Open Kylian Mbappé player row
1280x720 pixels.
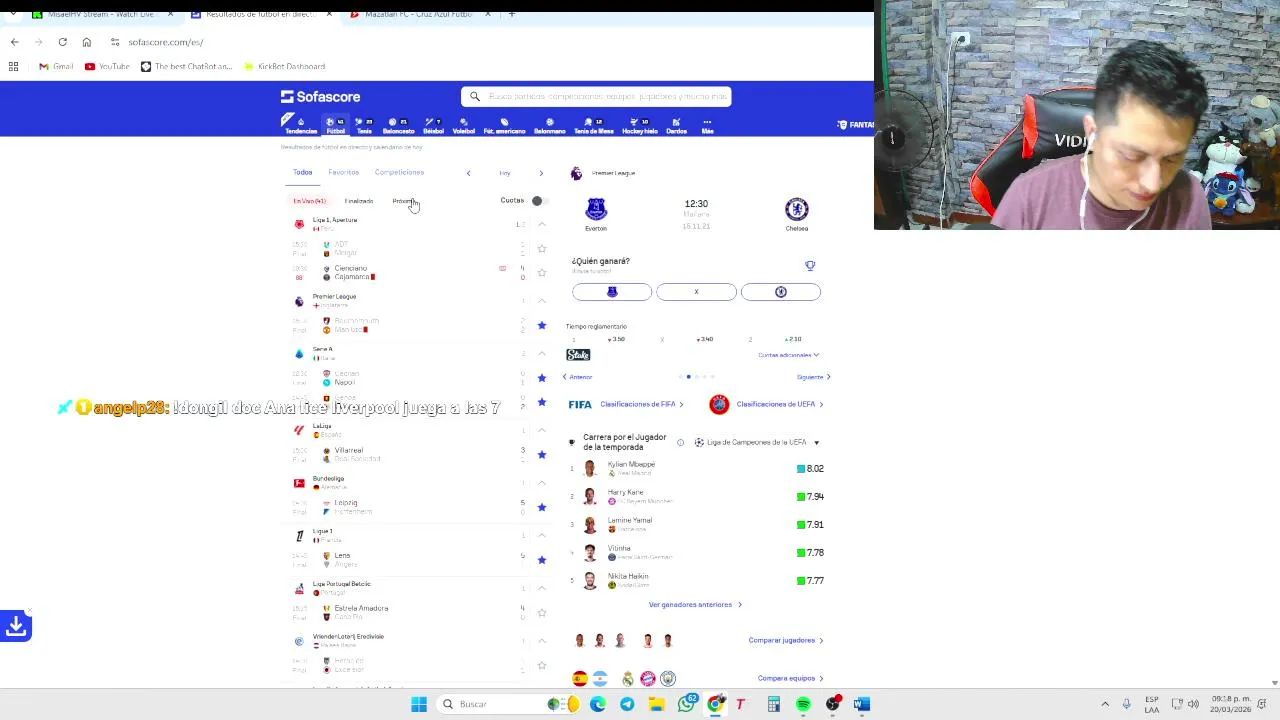[x=696, y=468]
